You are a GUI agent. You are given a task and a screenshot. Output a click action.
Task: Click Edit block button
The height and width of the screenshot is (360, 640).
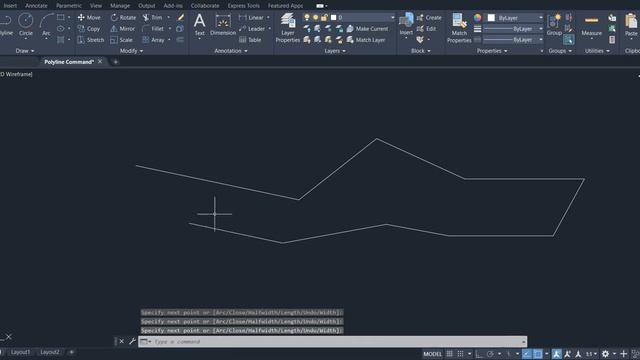pos(426,29)
